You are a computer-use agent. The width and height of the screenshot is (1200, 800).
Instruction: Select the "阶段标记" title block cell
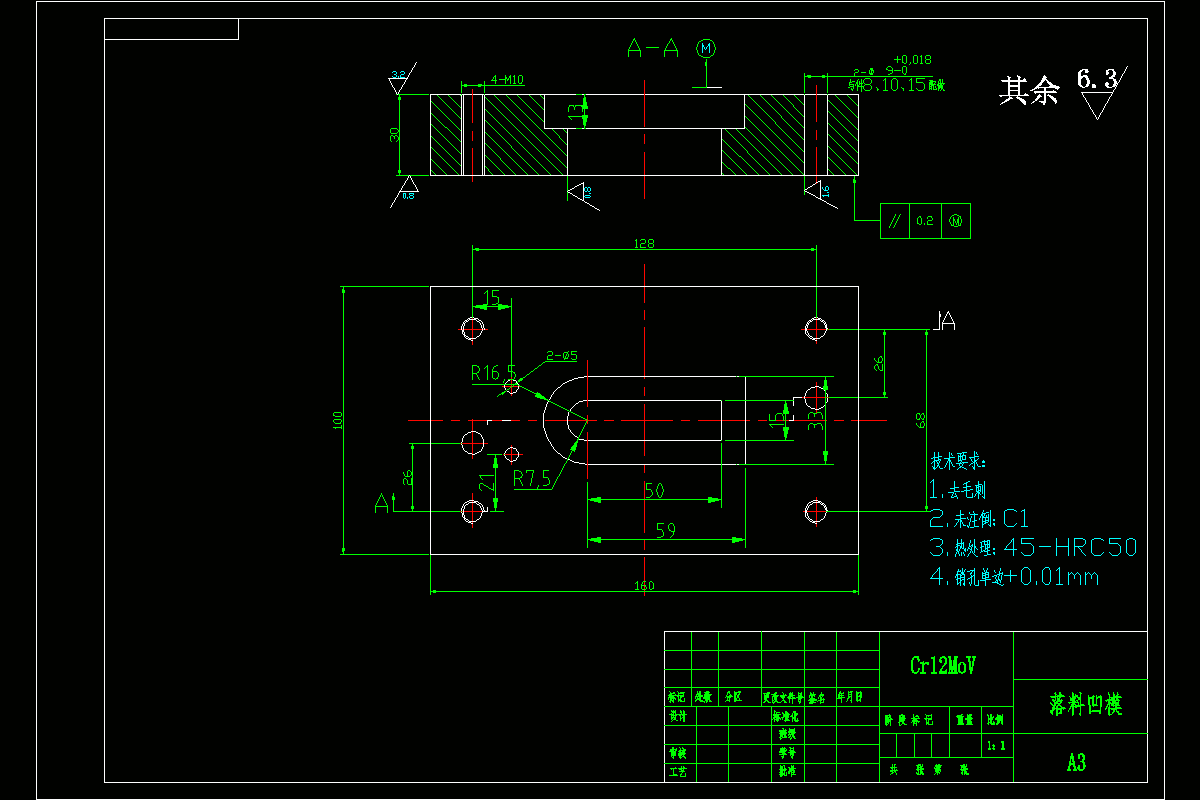pyautogui.click(x=908, y=719)
